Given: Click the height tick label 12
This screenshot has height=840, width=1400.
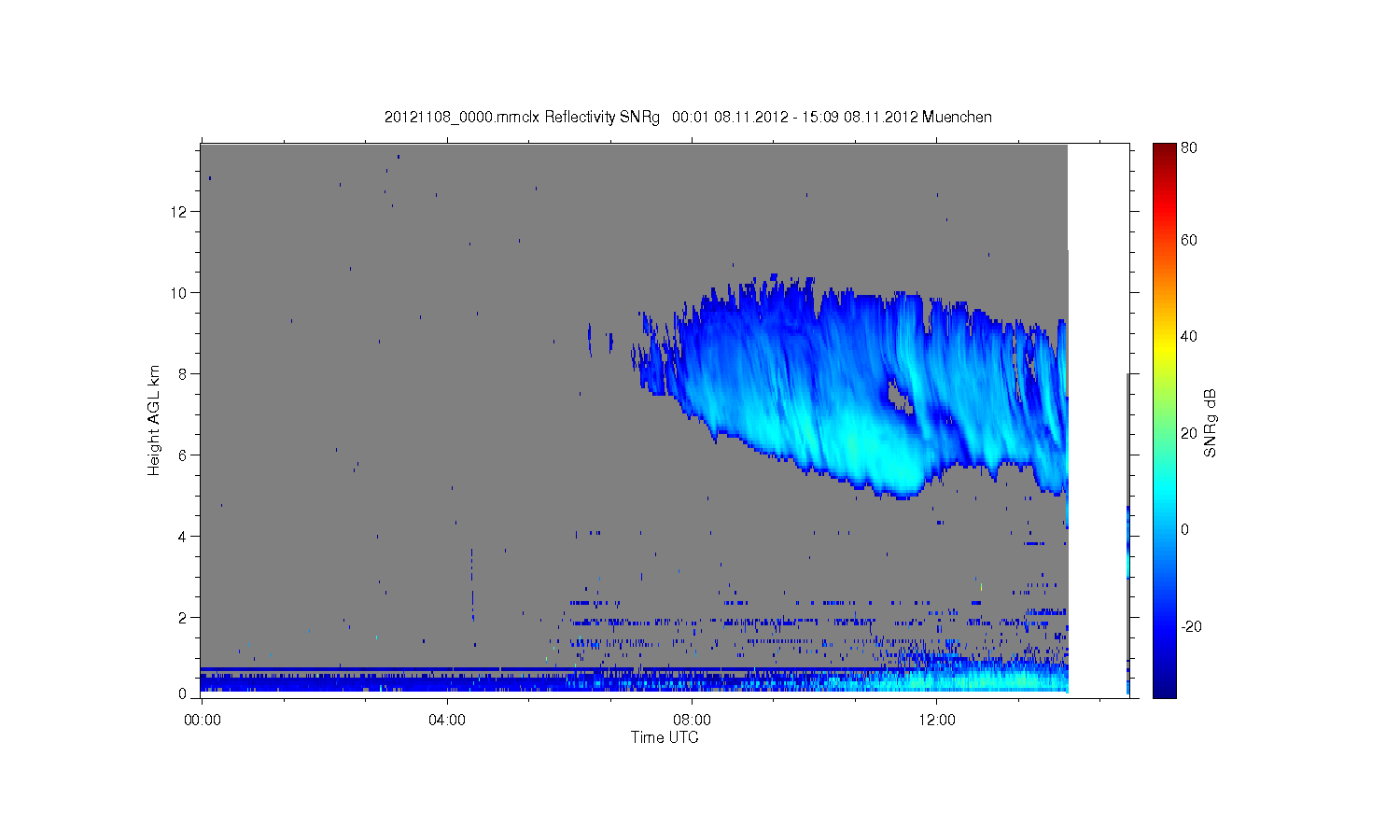Looking at the screenshot, I should [x=178, y=212].
